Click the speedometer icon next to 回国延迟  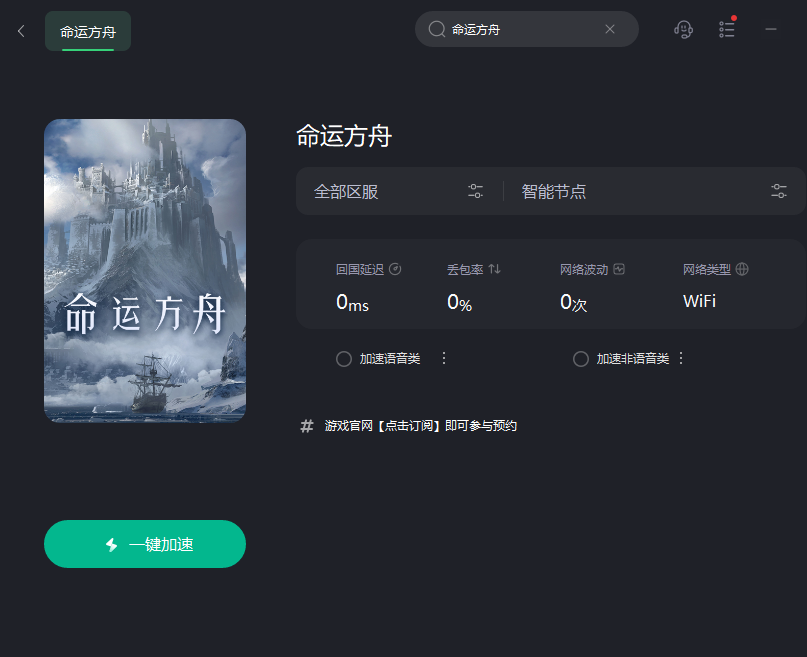coord(395,269)
